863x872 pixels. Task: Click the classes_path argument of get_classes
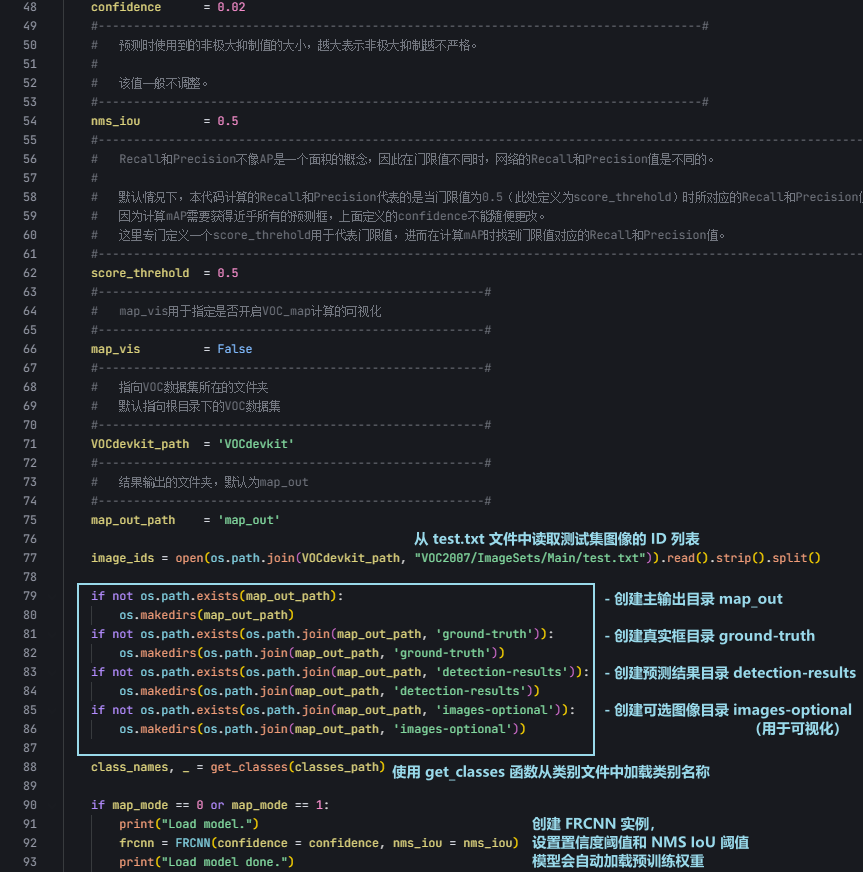tap(335, 767)
